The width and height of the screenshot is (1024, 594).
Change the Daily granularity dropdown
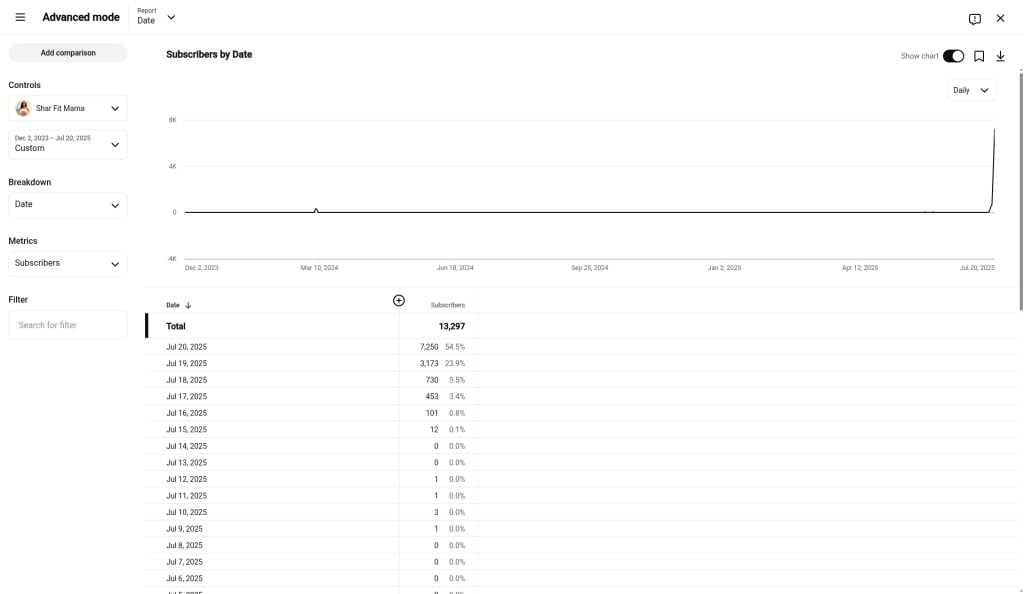(972, 90)
